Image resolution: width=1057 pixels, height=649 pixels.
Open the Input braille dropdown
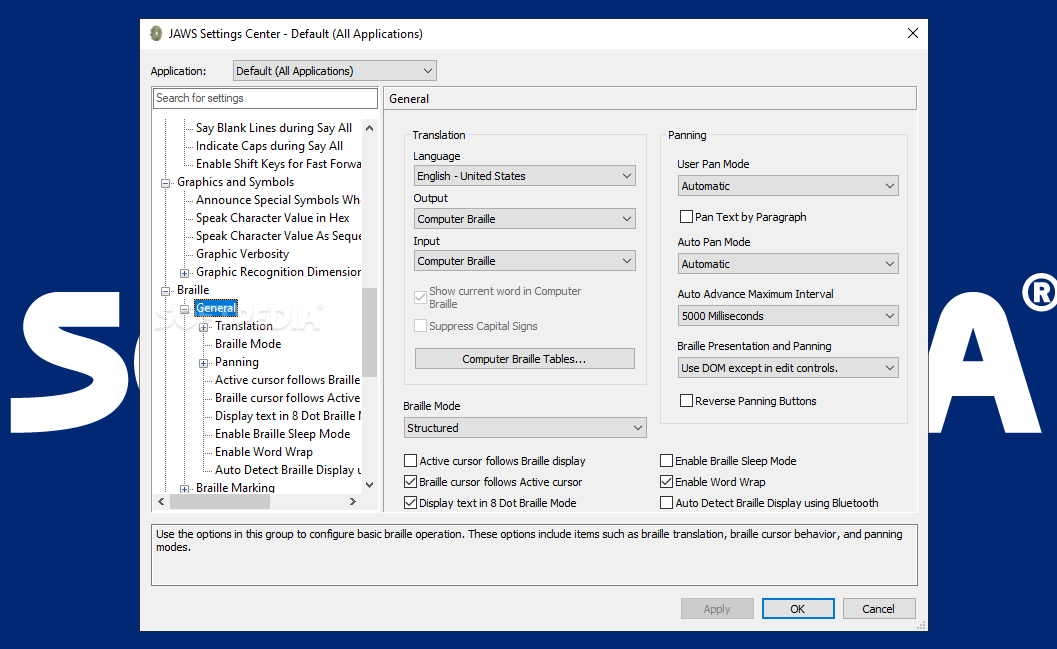coord(524,261)
